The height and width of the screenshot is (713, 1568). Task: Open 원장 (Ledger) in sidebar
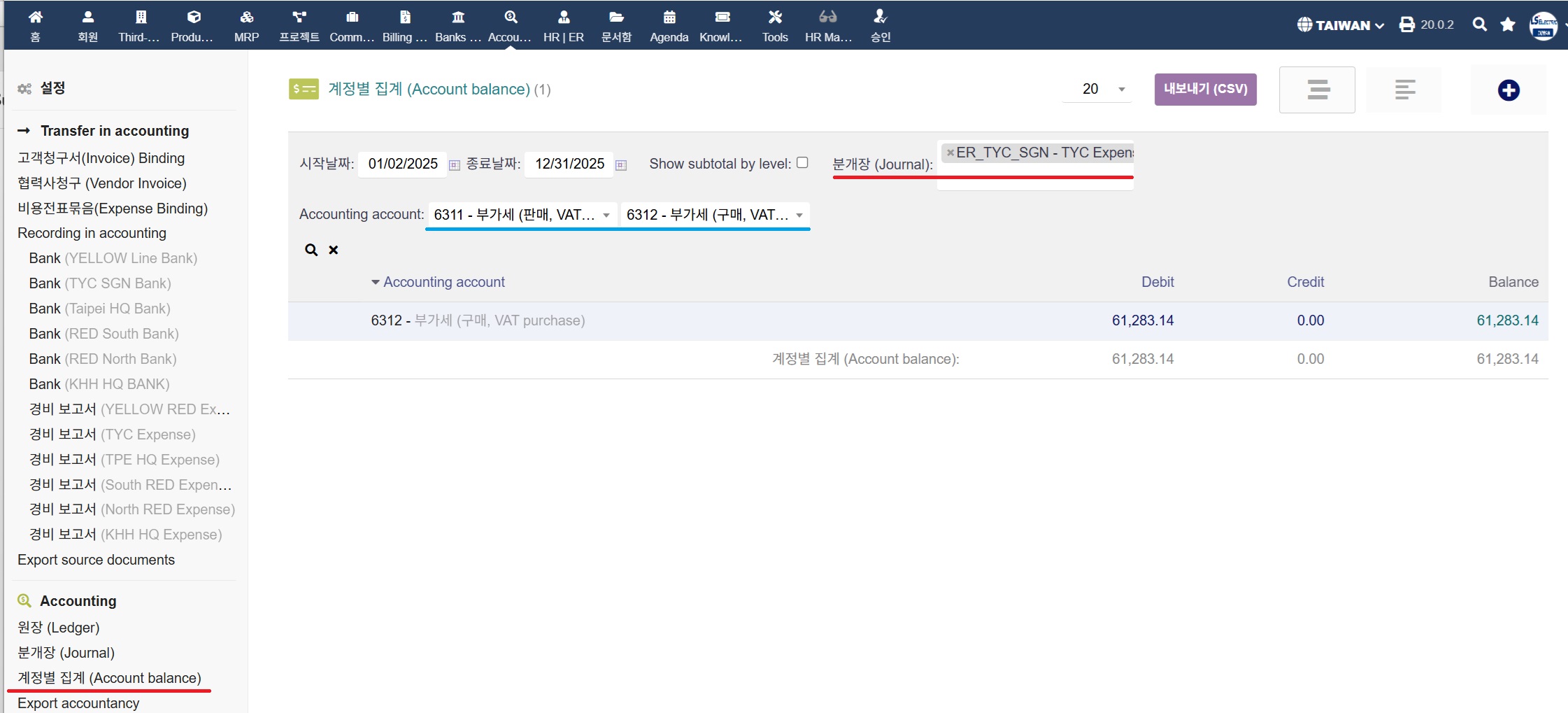59,628
